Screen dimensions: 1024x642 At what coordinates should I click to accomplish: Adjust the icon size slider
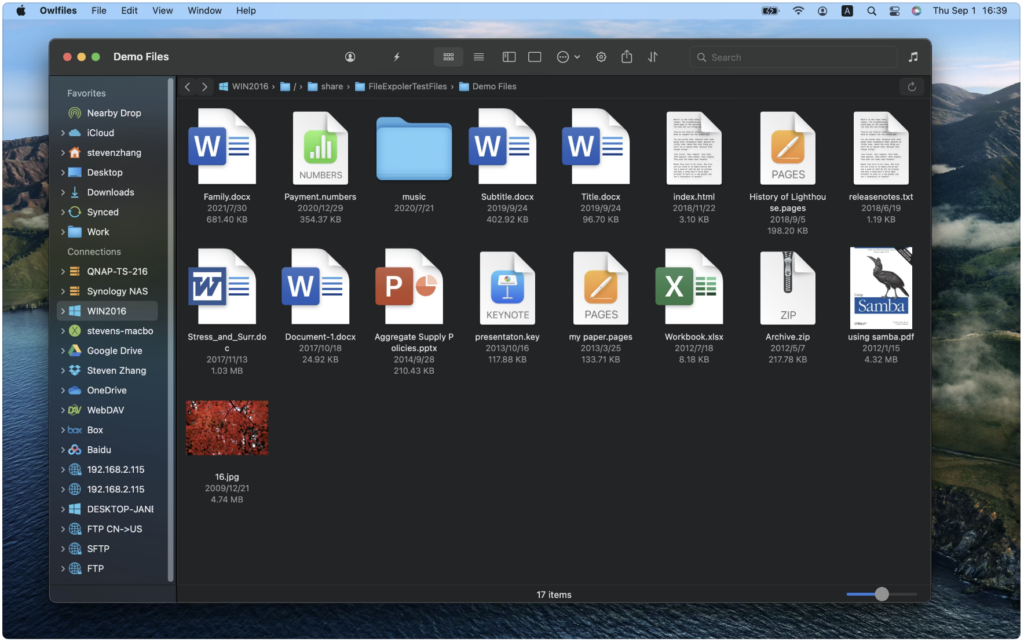882,594
